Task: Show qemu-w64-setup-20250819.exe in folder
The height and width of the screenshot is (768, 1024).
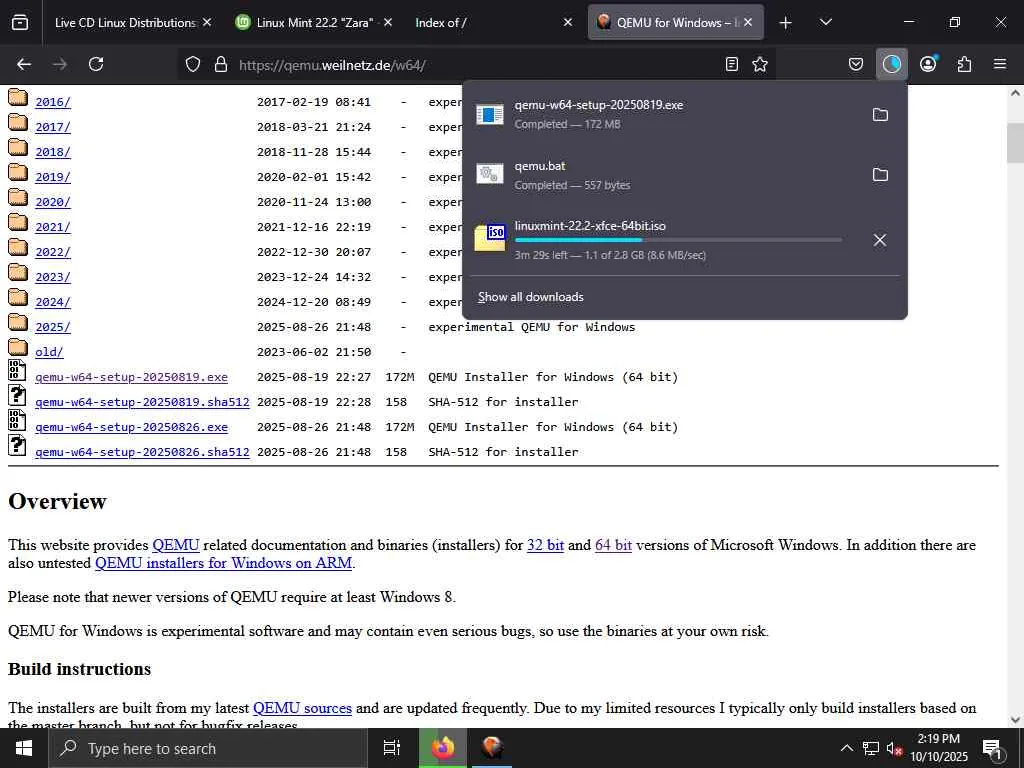Action: click(880, 114)
